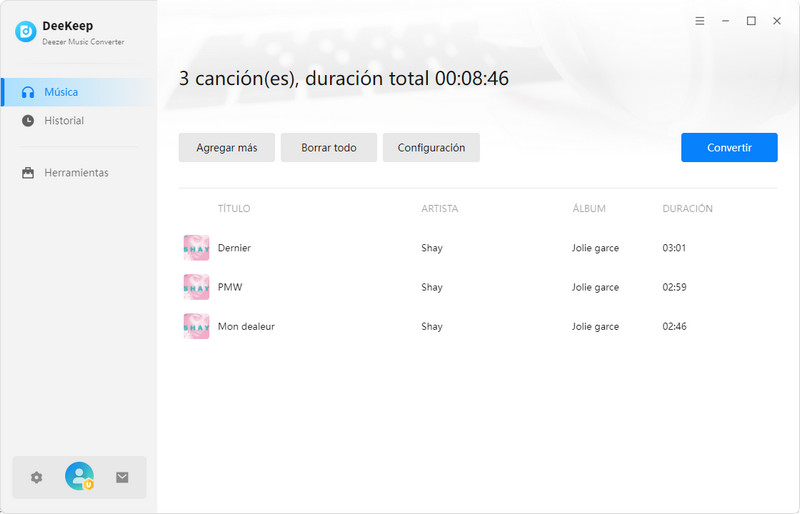
Task: Click the song title Dernier
Action: pos(234,248)
